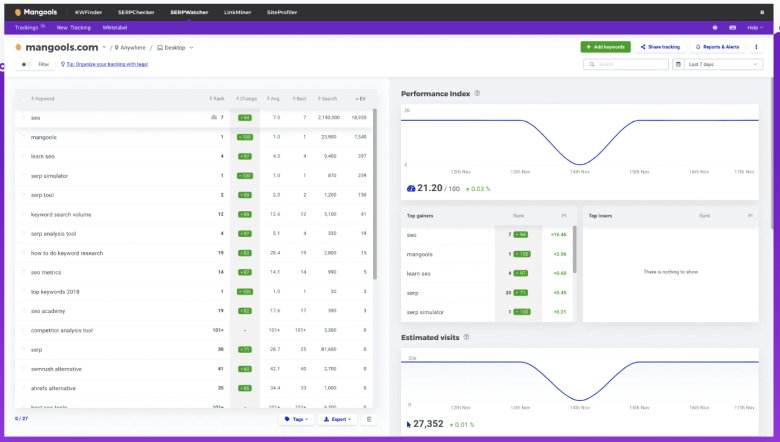The image size is (780, 442).
Task: Open the New Tracking tab
Action: [74, 28]
